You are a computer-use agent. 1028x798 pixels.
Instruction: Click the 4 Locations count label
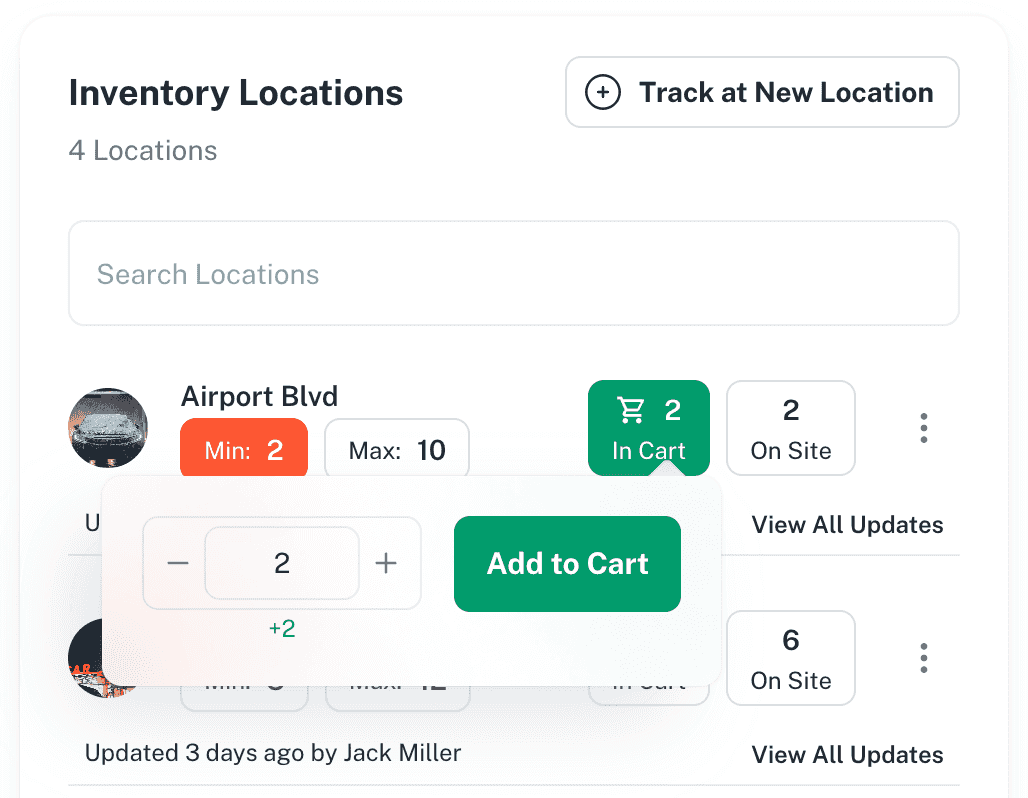click(x=143, y=151)
